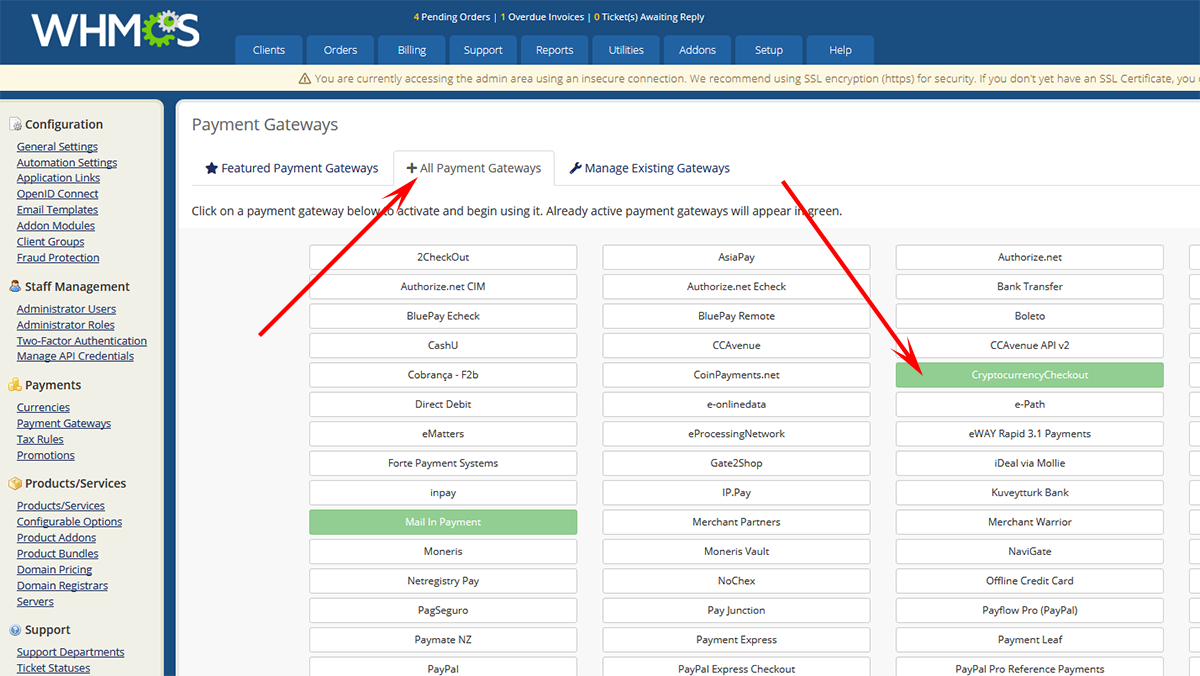Click the active Mail In Payment gateway
The width and height of the screenshot is (1200, 676).
pos(443,522)
